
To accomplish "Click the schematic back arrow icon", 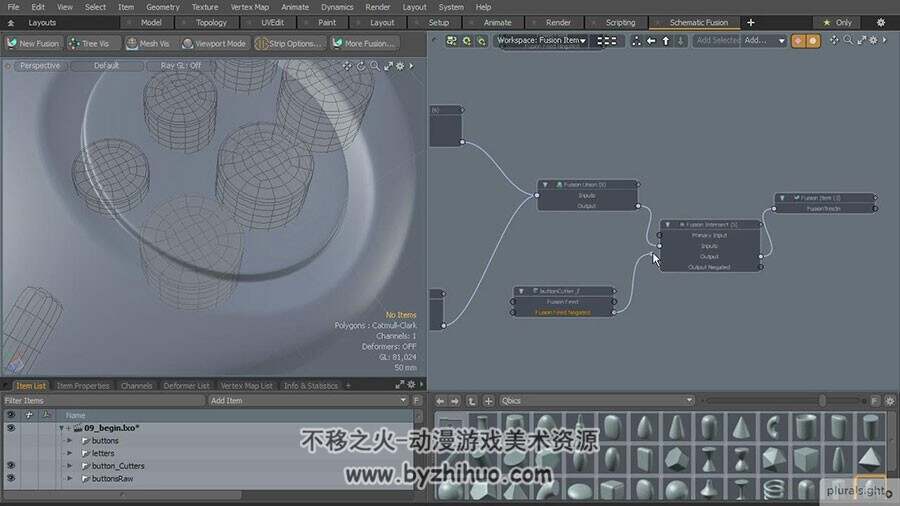I will tap(651, 41).
